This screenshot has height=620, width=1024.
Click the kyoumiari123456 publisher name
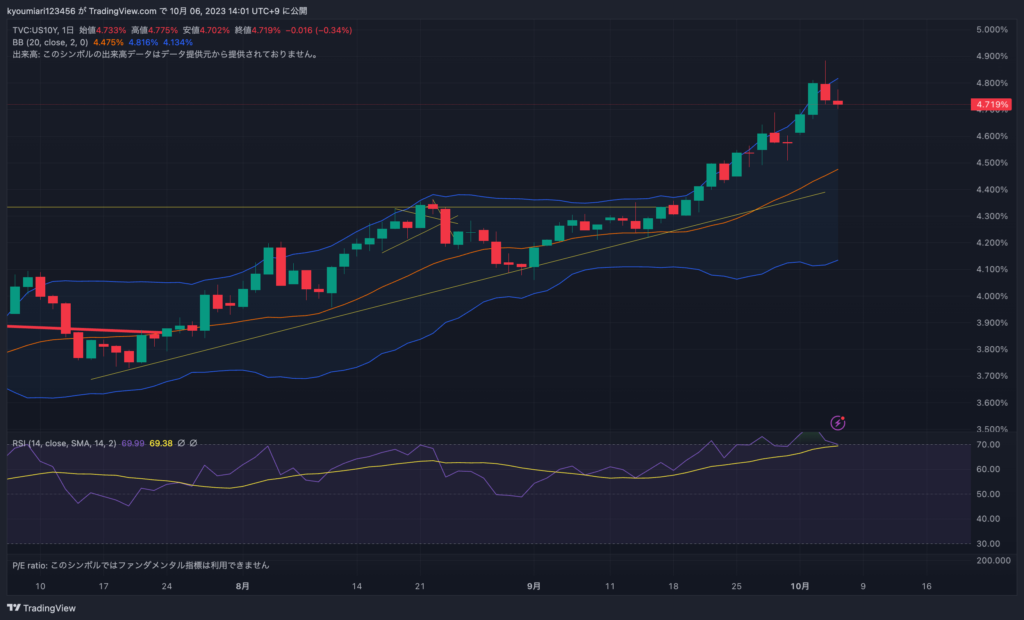click(40, 11)
